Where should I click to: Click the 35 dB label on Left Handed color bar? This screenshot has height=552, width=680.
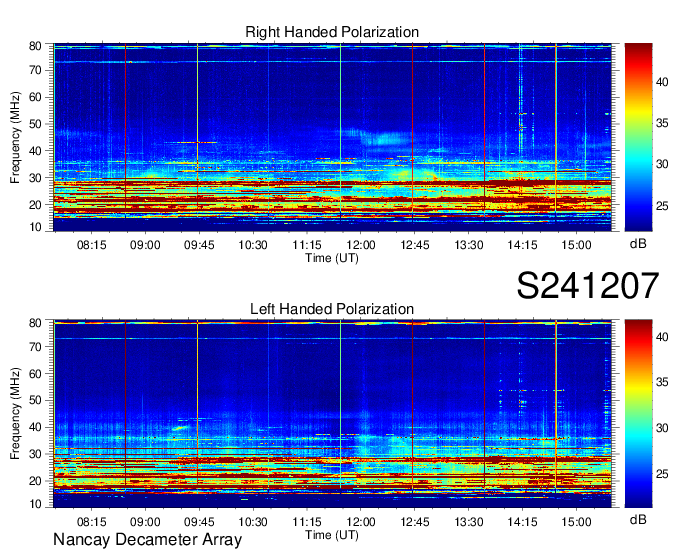tap(662, 382)
